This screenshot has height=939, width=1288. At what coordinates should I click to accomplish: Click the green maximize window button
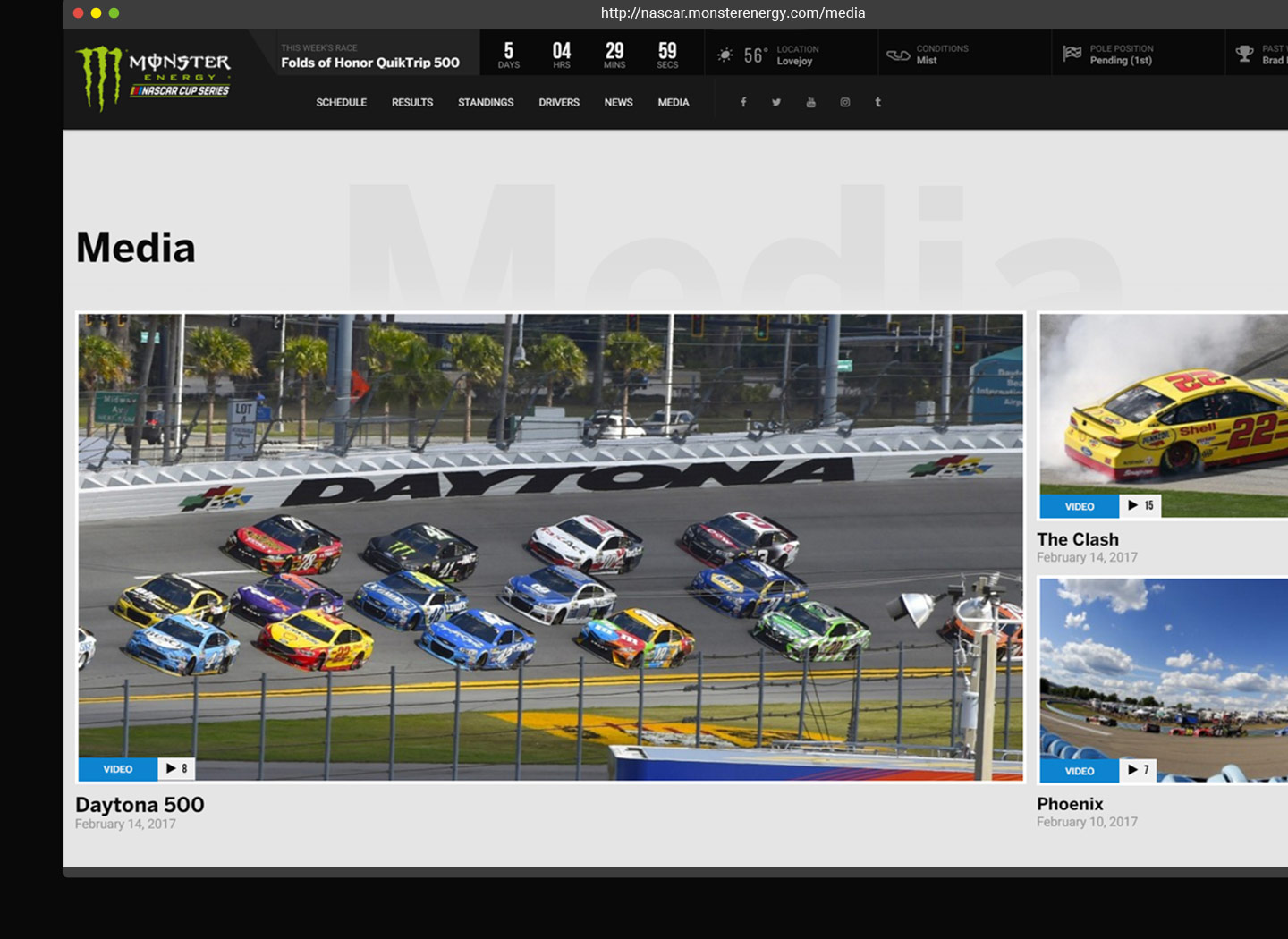tap(114, 13)
